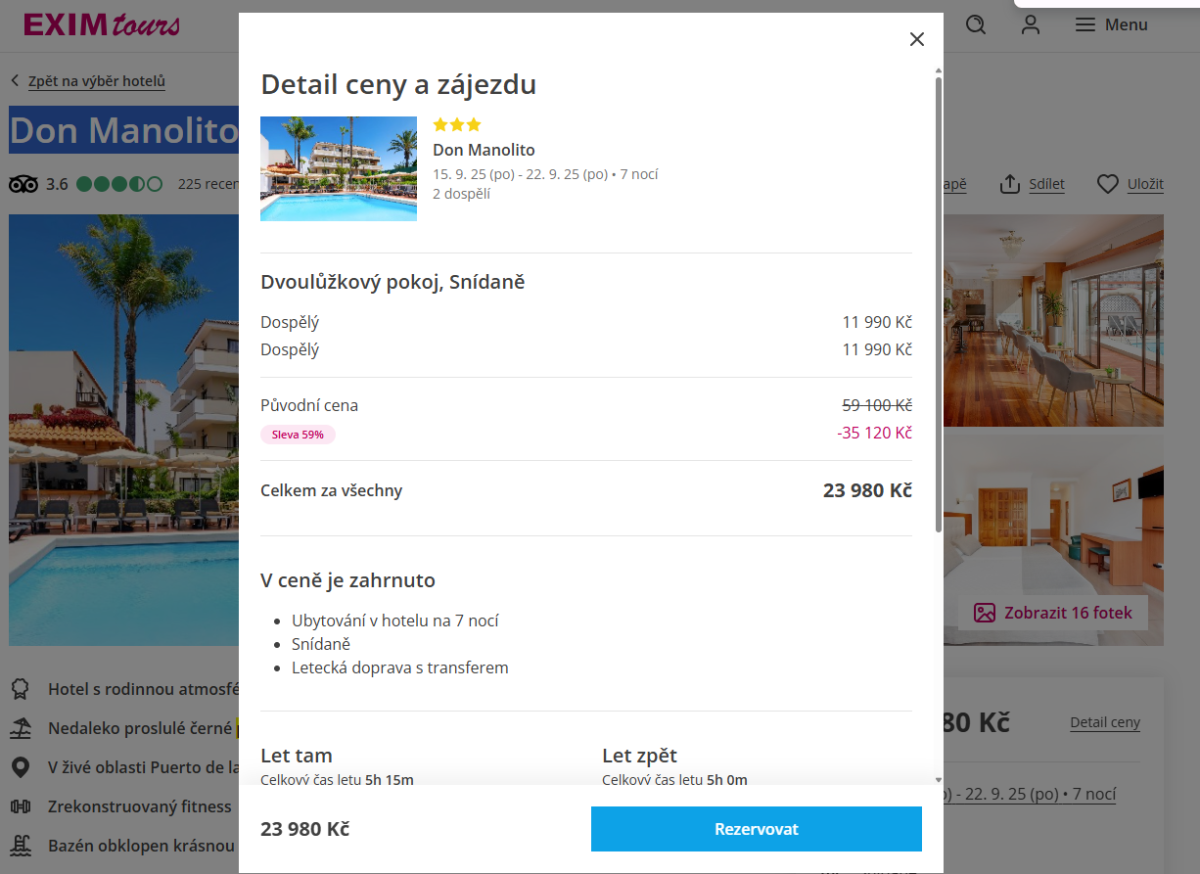Close the price detail dialog with X
The height and width of the screenshot is (874, 1200).
click(x=916, y=39)
